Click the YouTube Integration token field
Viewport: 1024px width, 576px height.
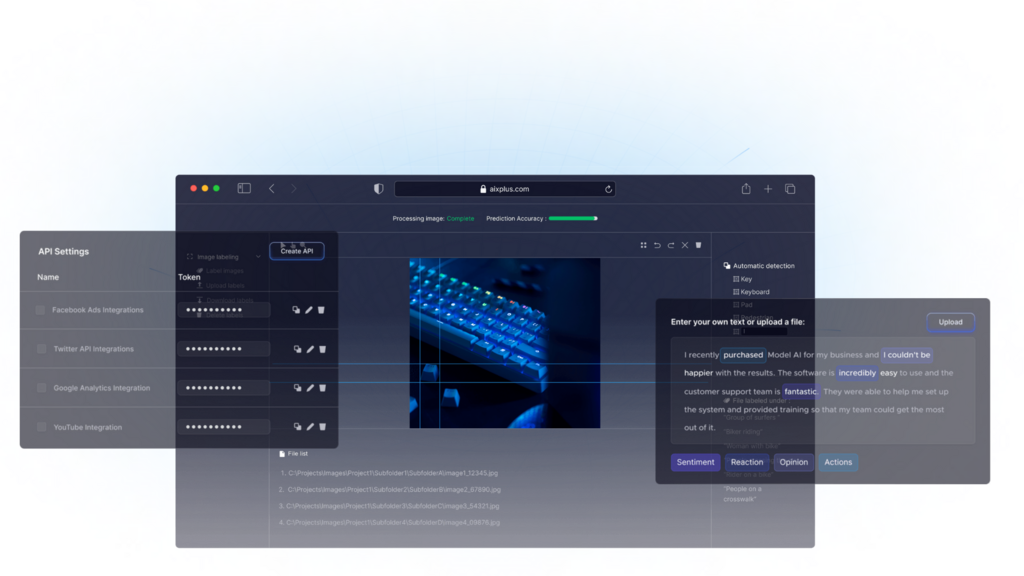(x=223, y=427)
